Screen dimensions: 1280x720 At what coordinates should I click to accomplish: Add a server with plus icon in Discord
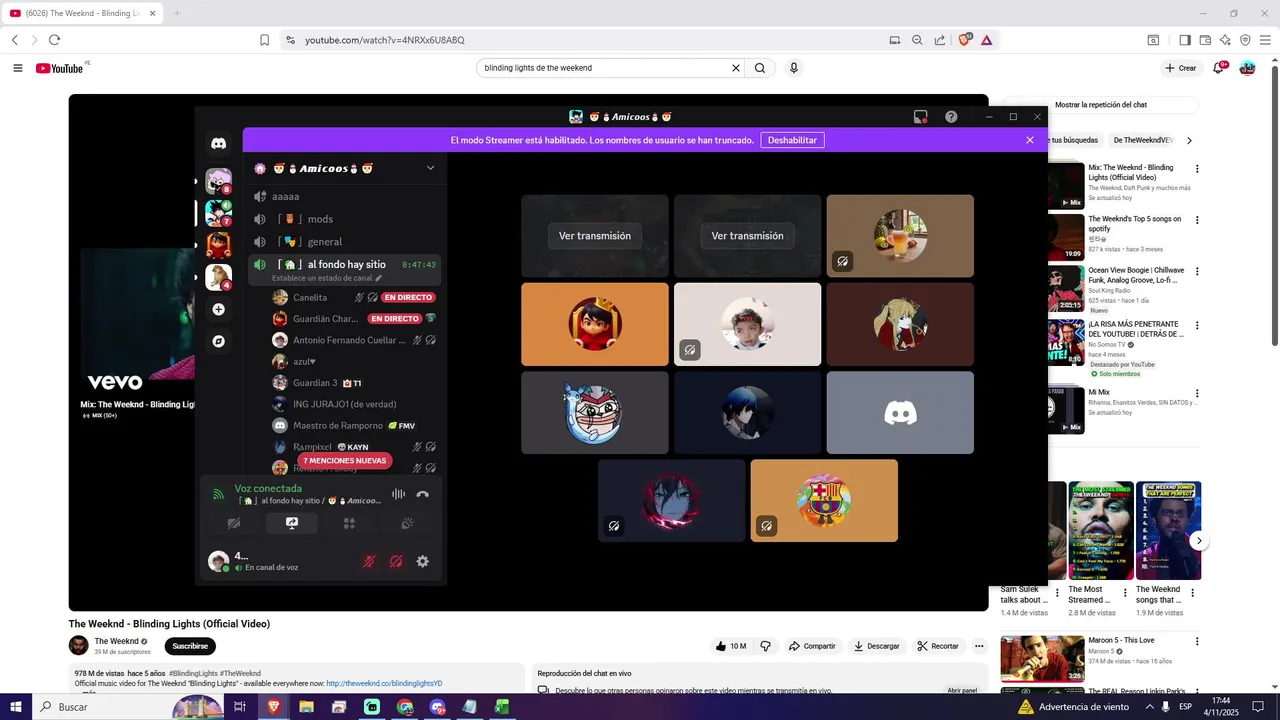(x=218, y=309)
